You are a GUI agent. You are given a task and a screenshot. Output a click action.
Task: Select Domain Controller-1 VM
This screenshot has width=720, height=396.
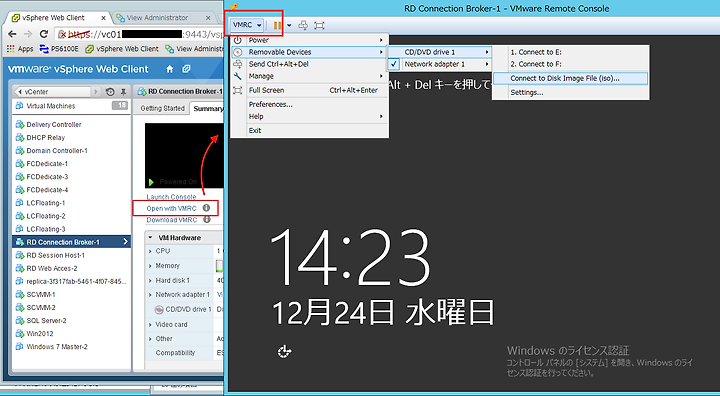pyautogui.click(x=71, y=151)
